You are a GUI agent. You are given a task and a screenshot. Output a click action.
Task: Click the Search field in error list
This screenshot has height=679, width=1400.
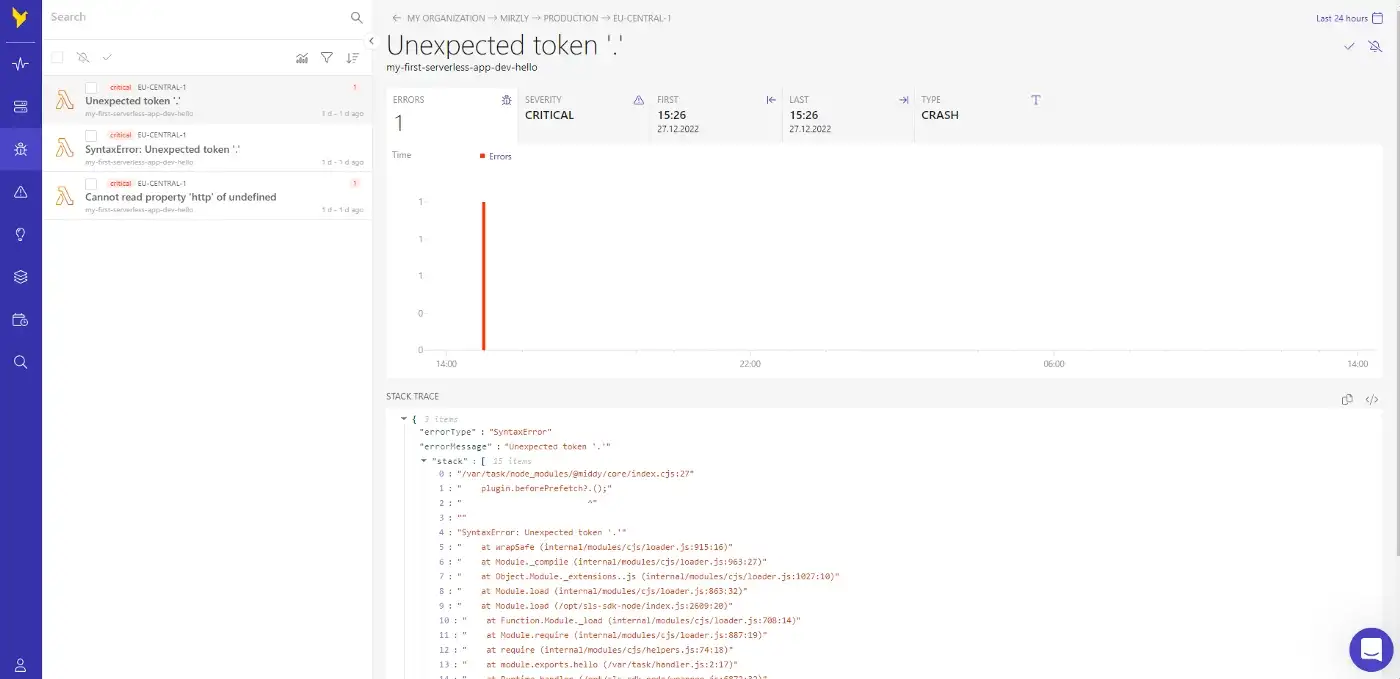(195, 17)
